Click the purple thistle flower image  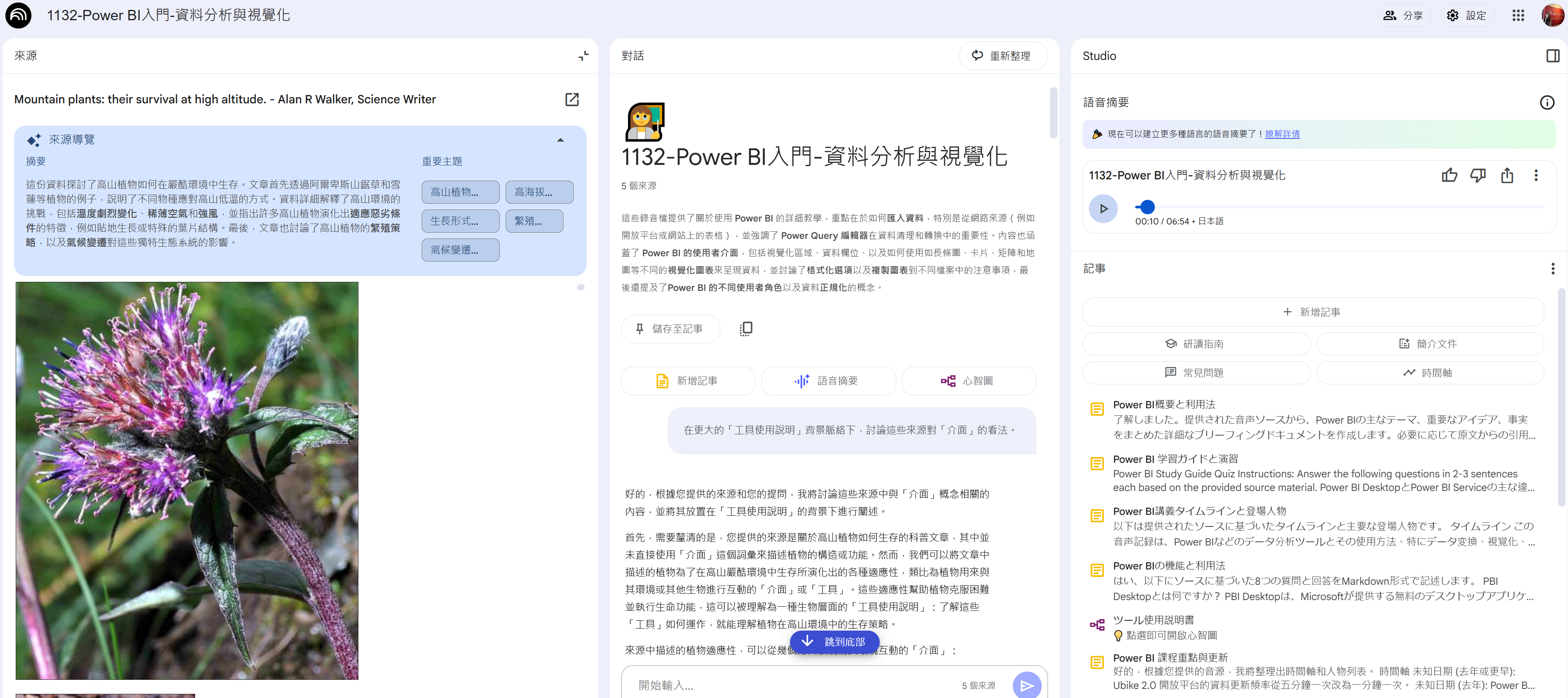click(187, 480)
